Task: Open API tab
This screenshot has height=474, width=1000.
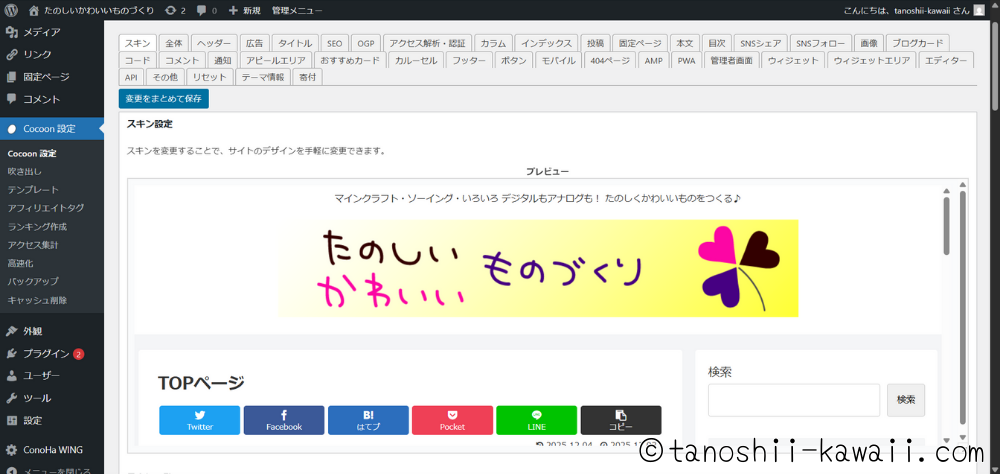Action: point(131,77)
